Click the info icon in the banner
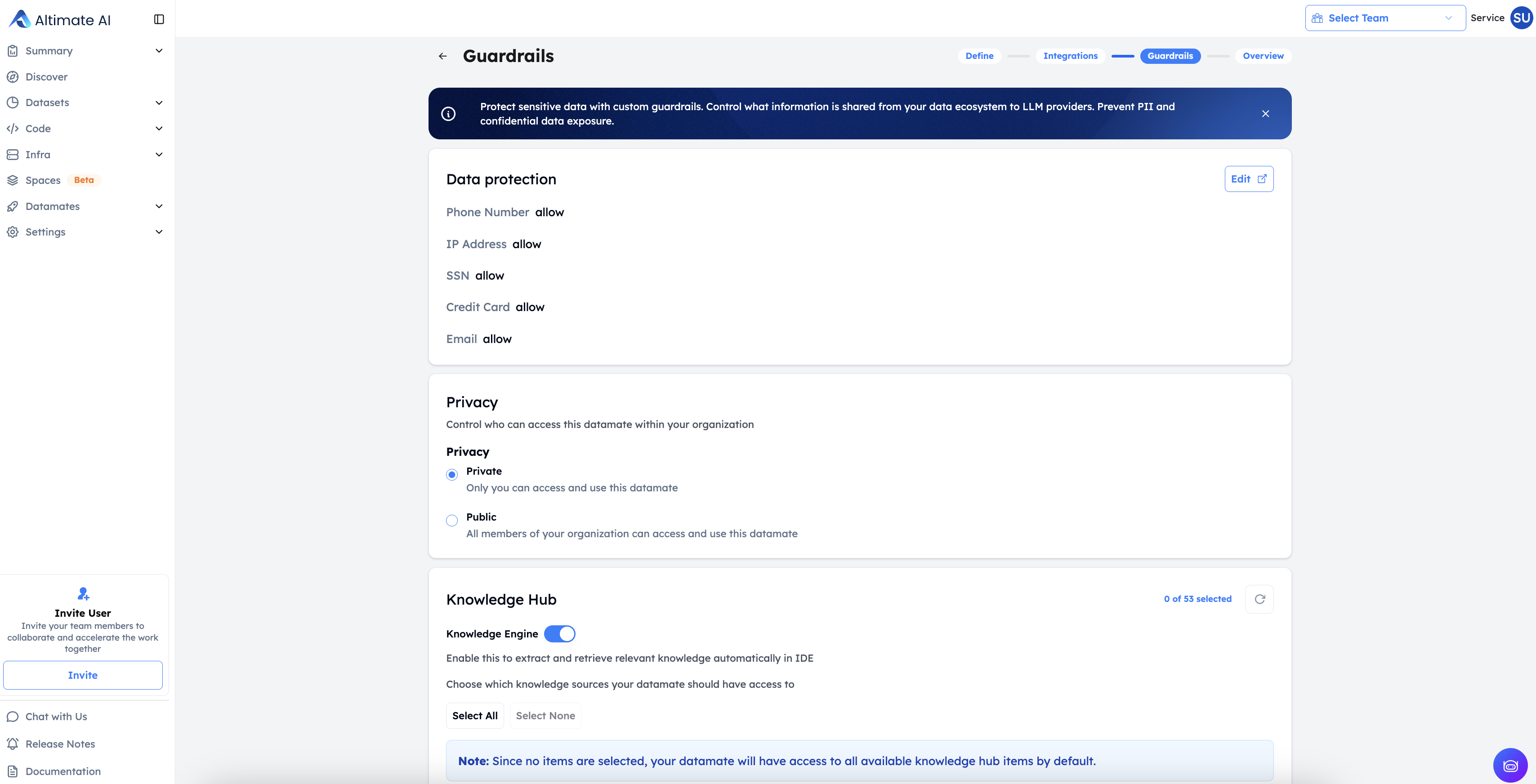 point(448,114)
